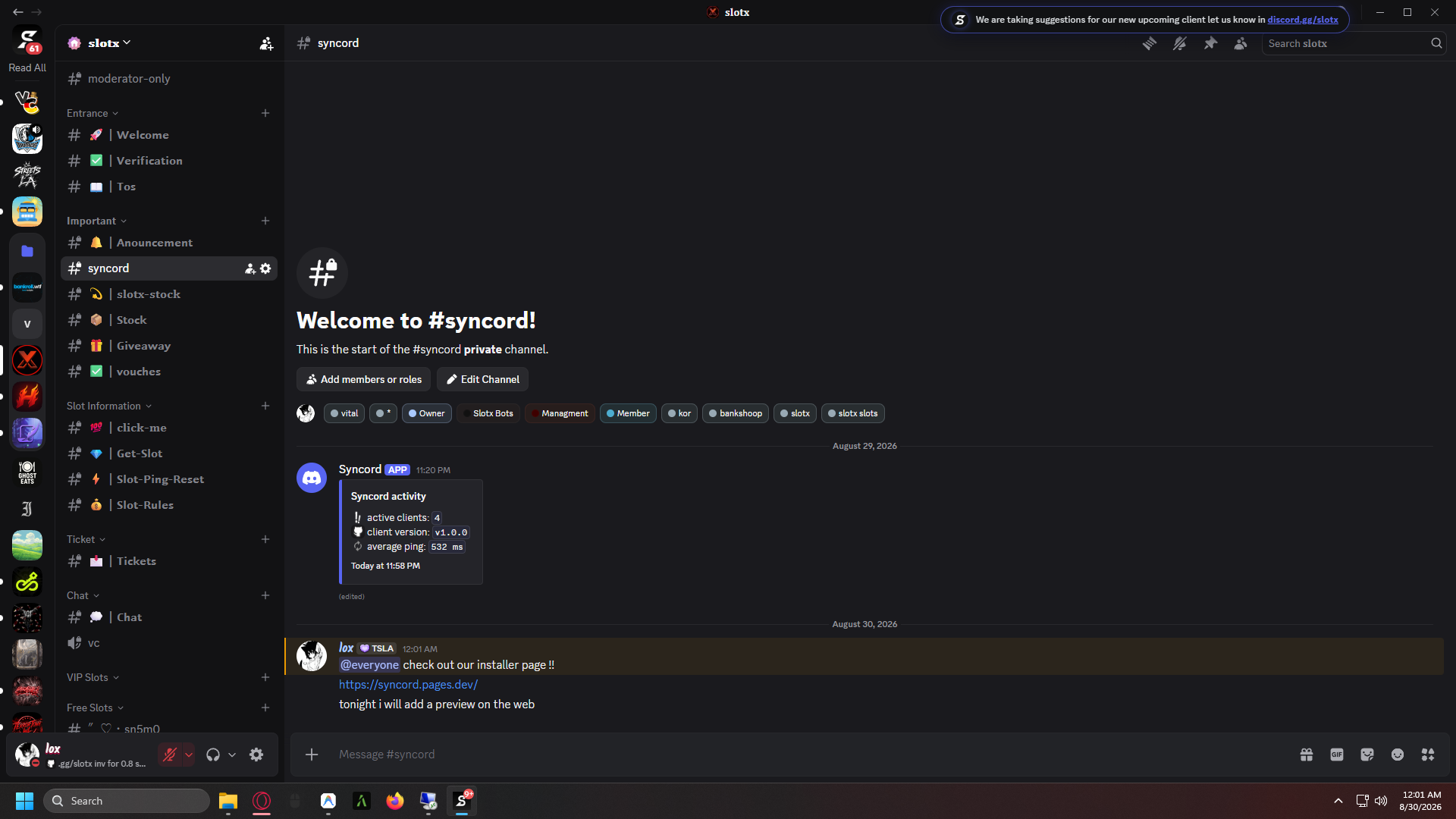Click Syncord bot avatar

[x=312, y=478]
